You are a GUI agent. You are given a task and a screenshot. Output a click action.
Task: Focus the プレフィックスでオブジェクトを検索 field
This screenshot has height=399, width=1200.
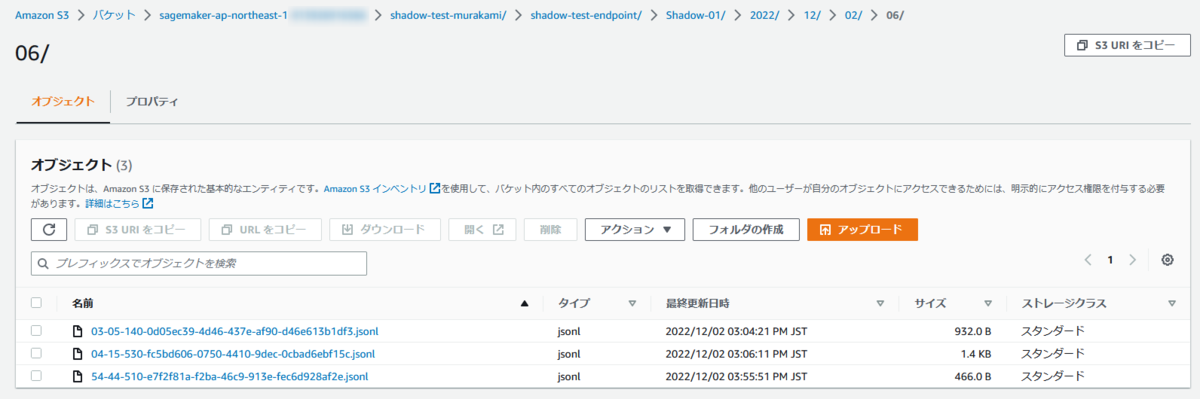[199, 263]
